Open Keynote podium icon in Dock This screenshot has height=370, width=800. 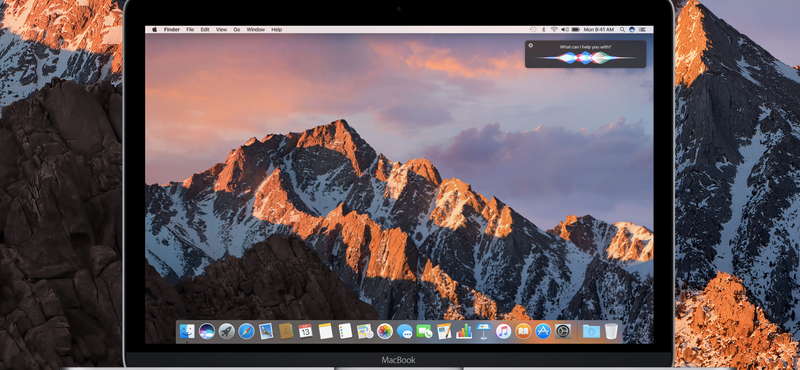click(483, 331)
